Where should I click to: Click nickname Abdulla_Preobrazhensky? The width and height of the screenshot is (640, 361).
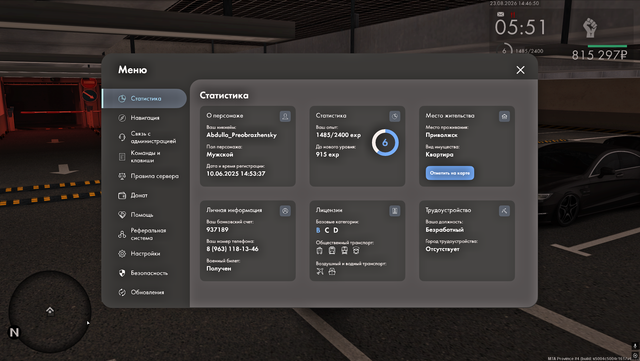tap(241, 135)
